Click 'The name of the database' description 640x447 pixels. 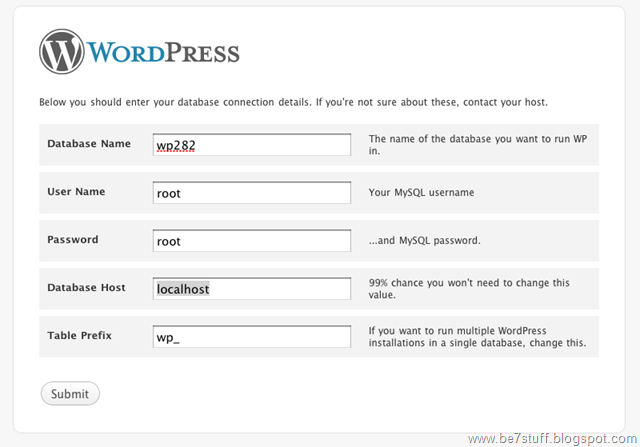click(478, 145)
